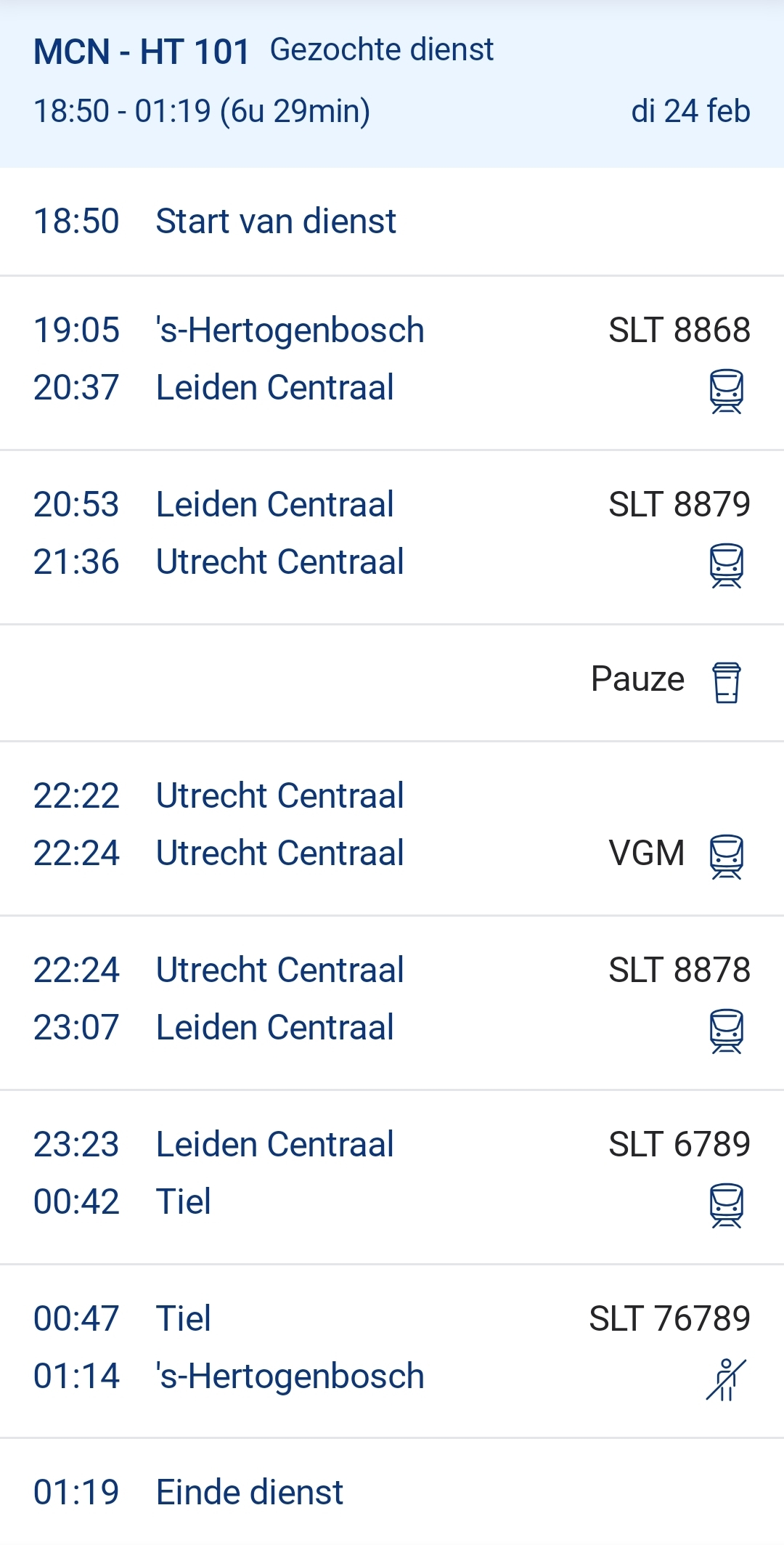Tap the VGM activity label
This screenshot has height=1545, width=784.
(x=646, y=853)
